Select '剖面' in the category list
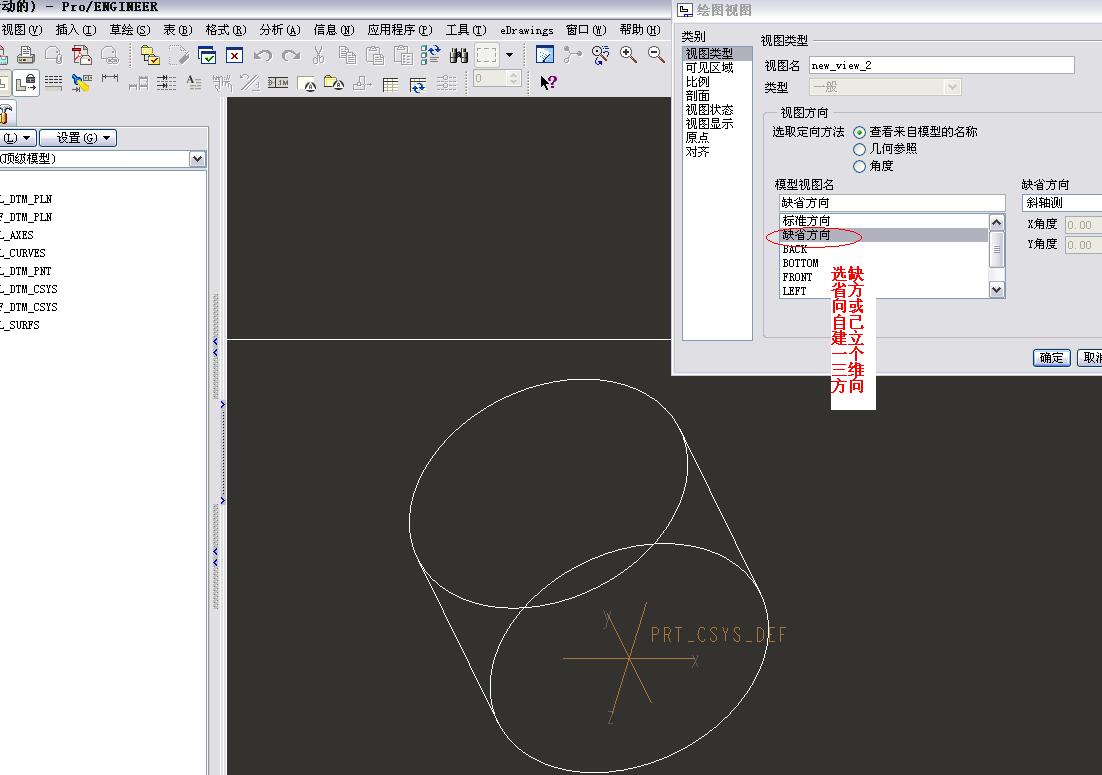This screenshot has height=775, width=1102. tap(697, 96)
